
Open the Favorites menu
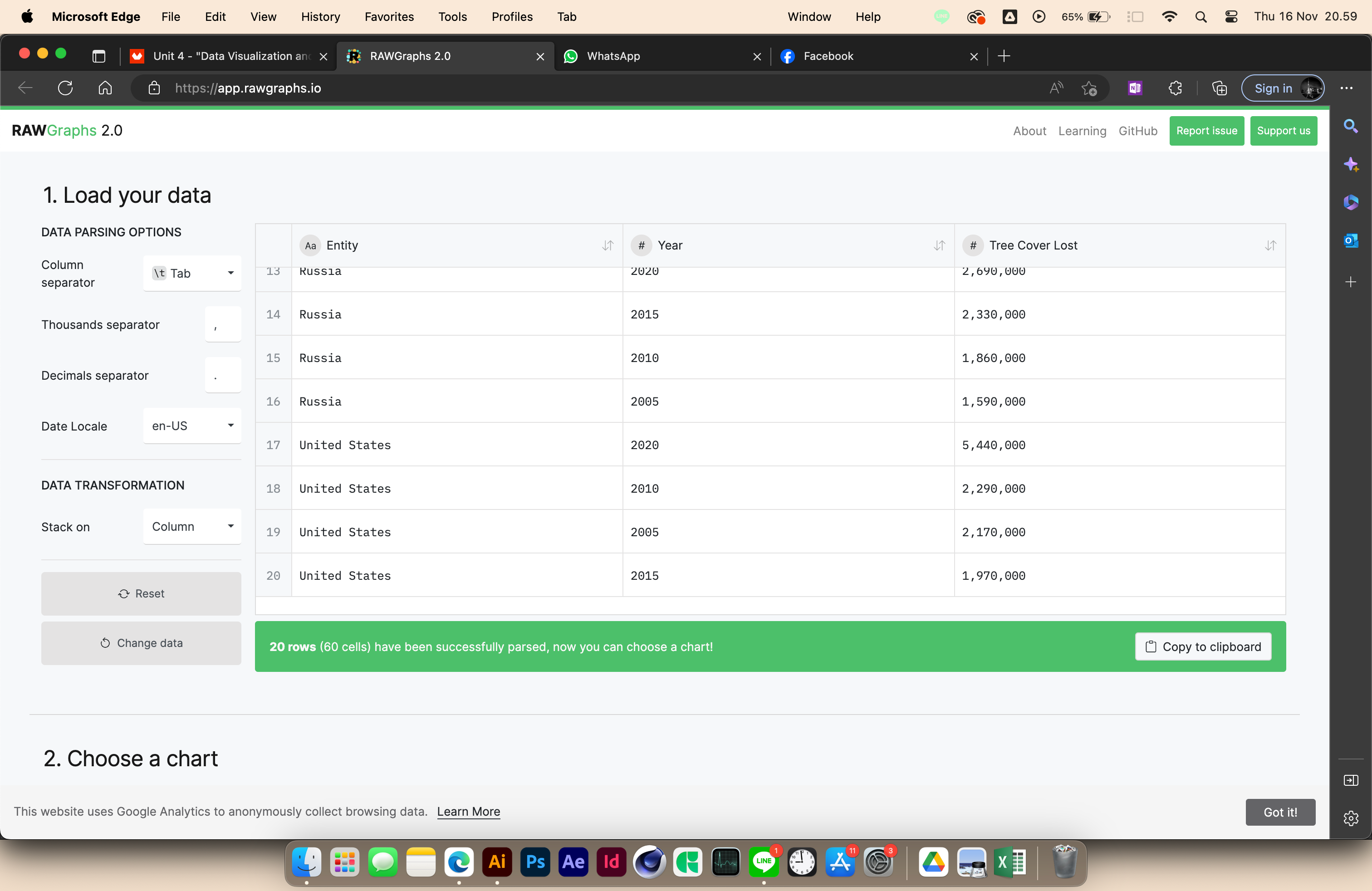point(389,17)
